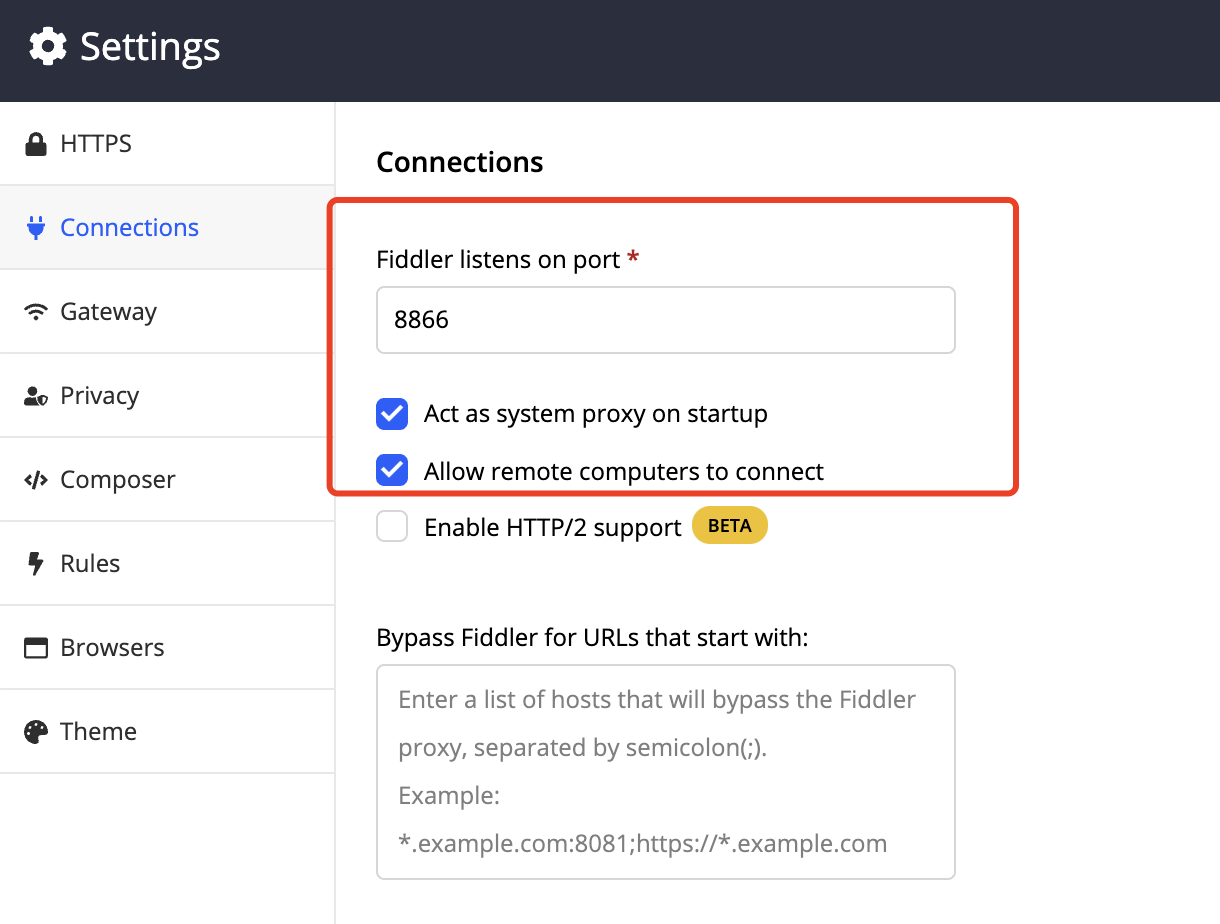Click the Fiddler listens on port field

(x=665, y=321)
